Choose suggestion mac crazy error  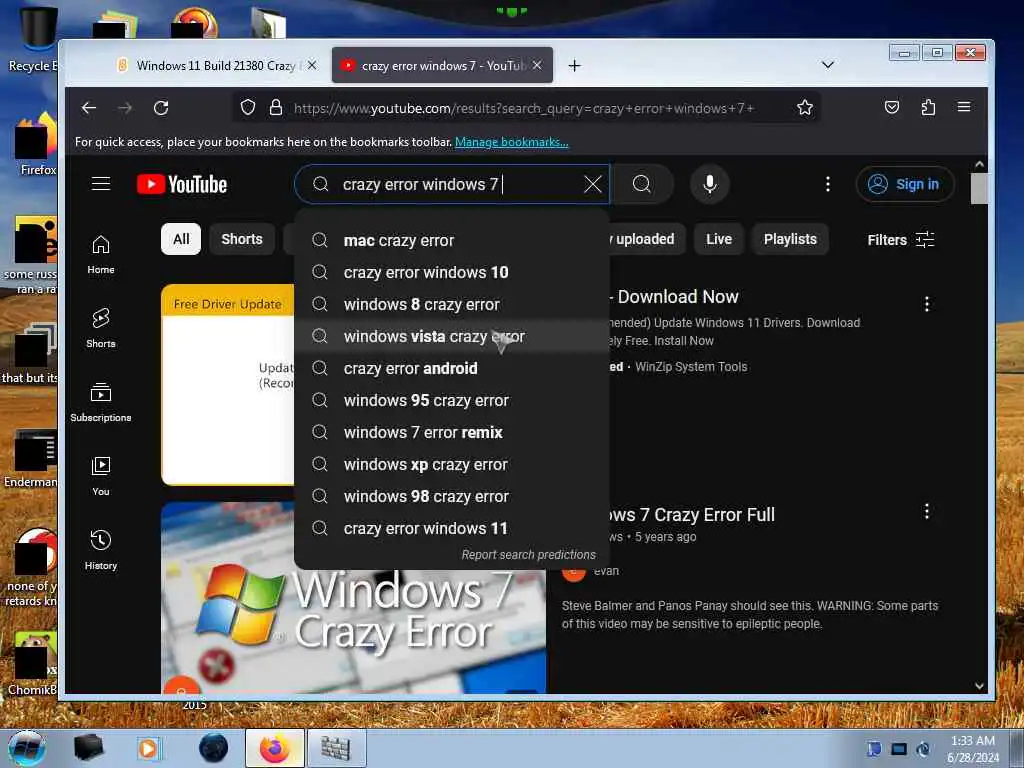[452, 240]
